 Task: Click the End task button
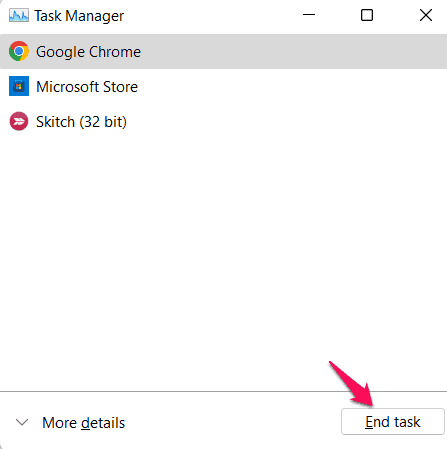[393, 422]
